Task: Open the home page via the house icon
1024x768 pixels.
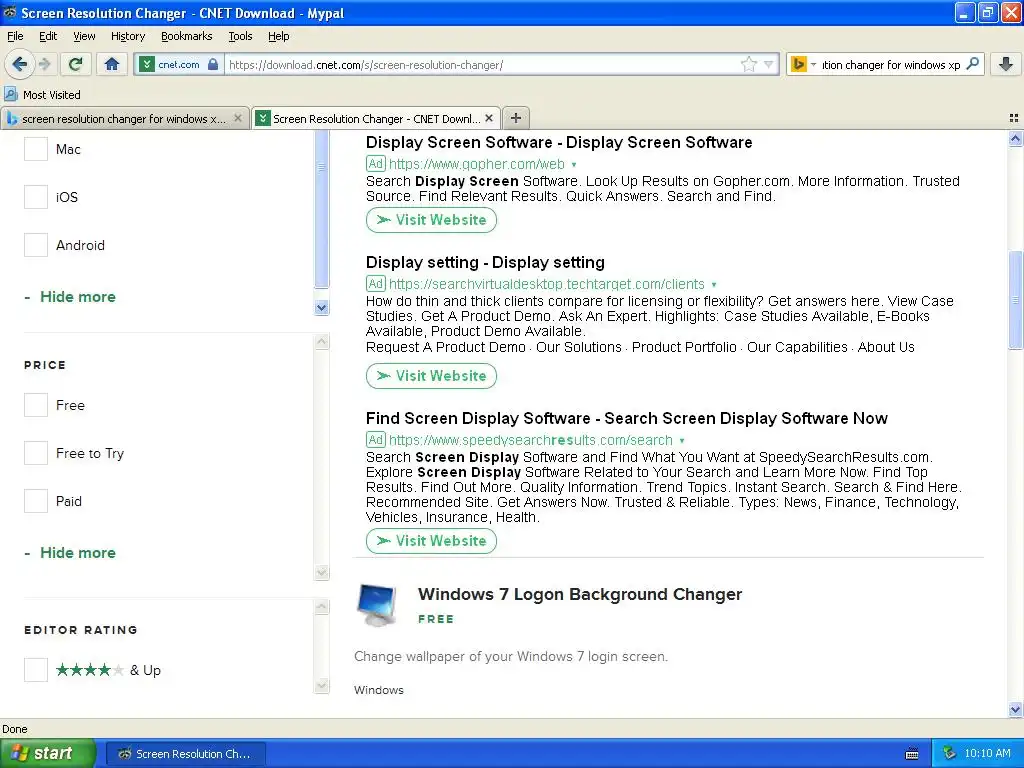Action: [112, 64]
